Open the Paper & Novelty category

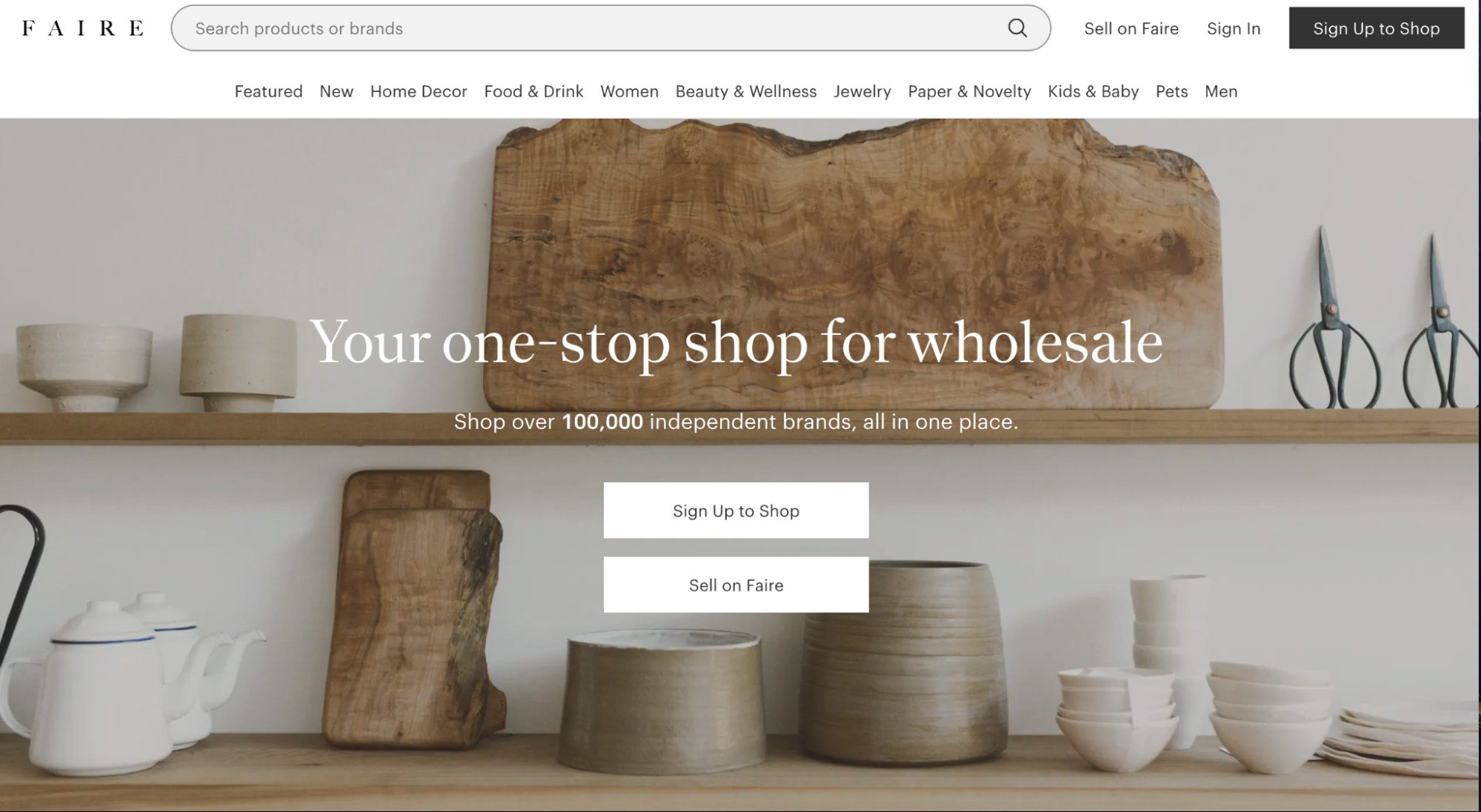click(x=969, y=91)
